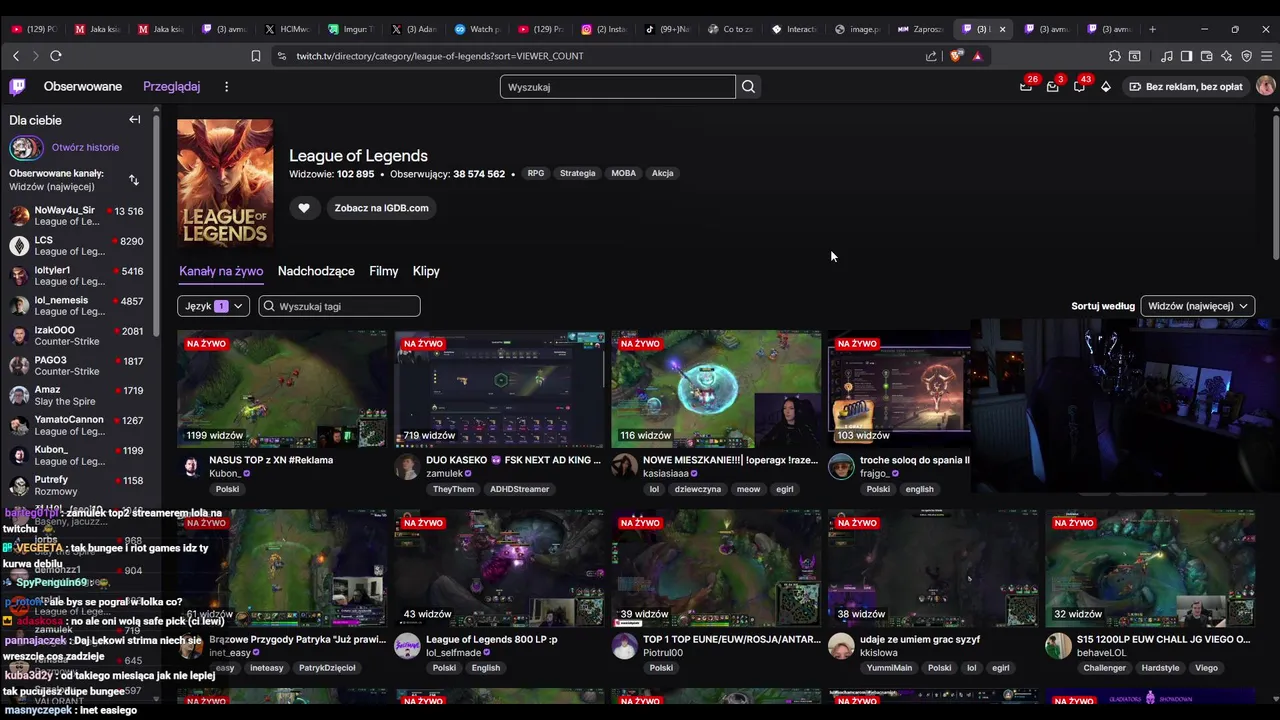Click the Bits diamond icon

[x=1106, y=87]
